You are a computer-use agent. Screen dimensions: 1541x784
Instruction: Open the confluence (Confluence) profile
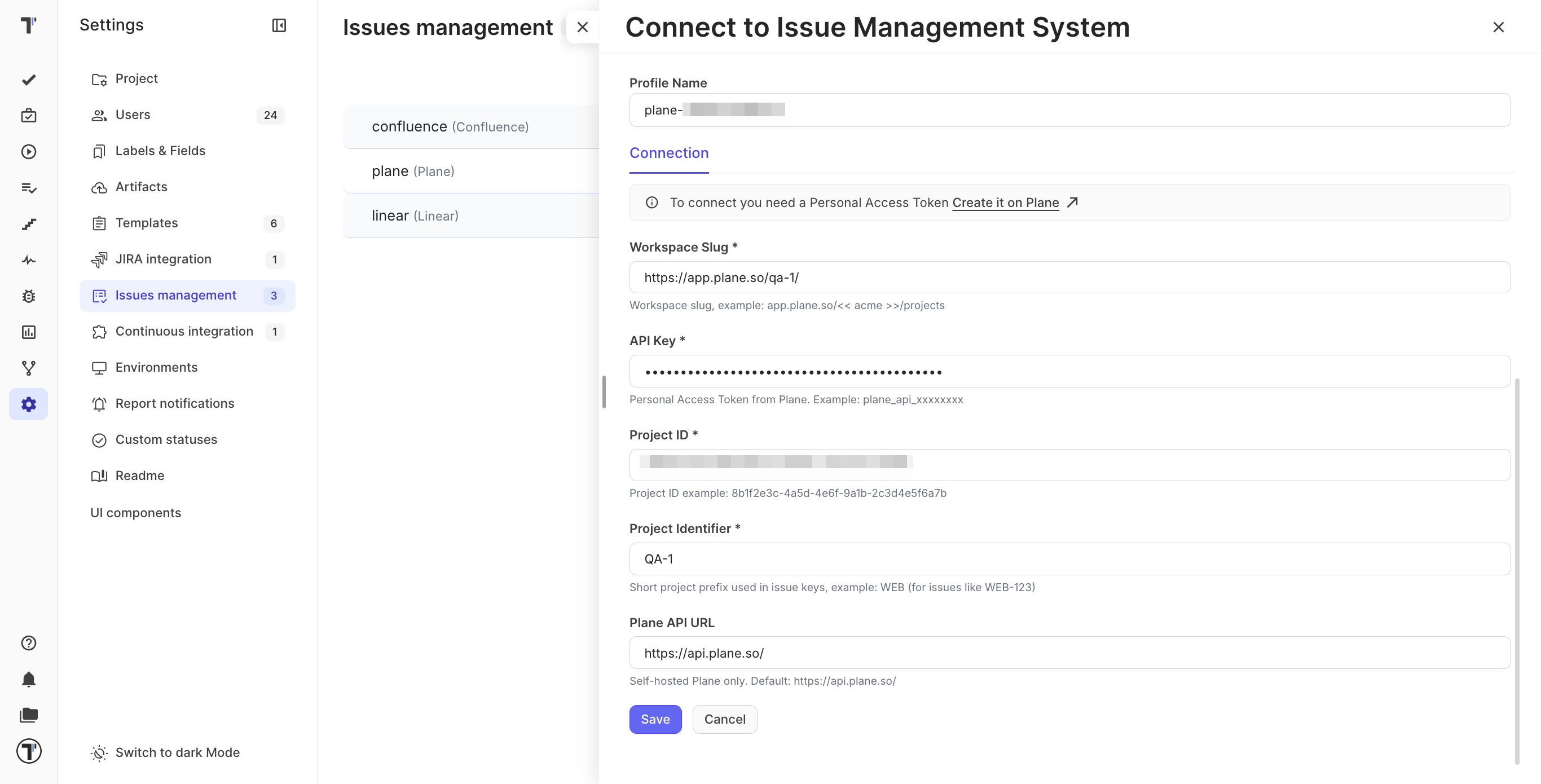471,127
